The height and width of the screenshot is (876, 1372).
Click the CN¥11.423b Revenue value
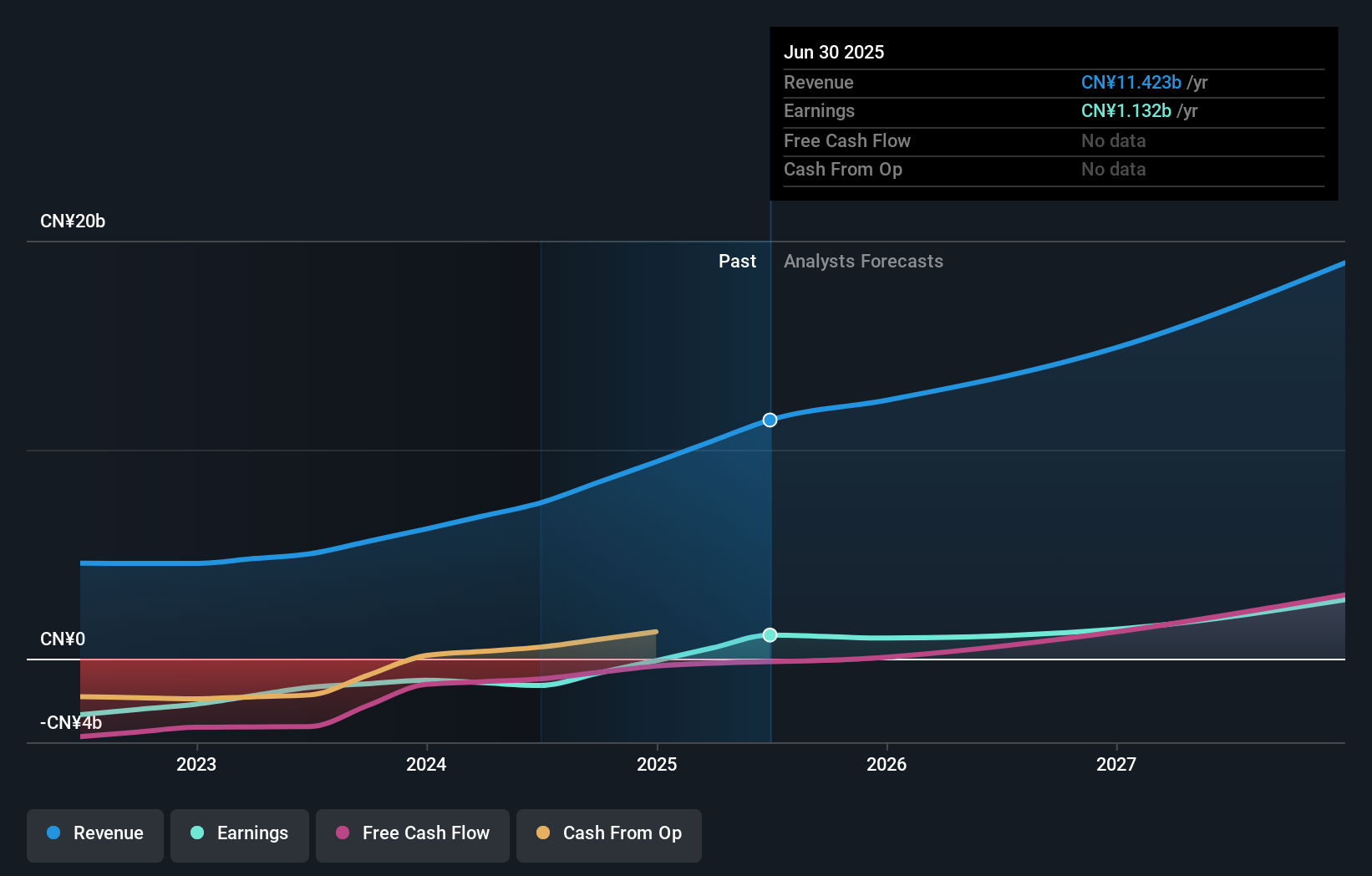(x=1131, y=82)
